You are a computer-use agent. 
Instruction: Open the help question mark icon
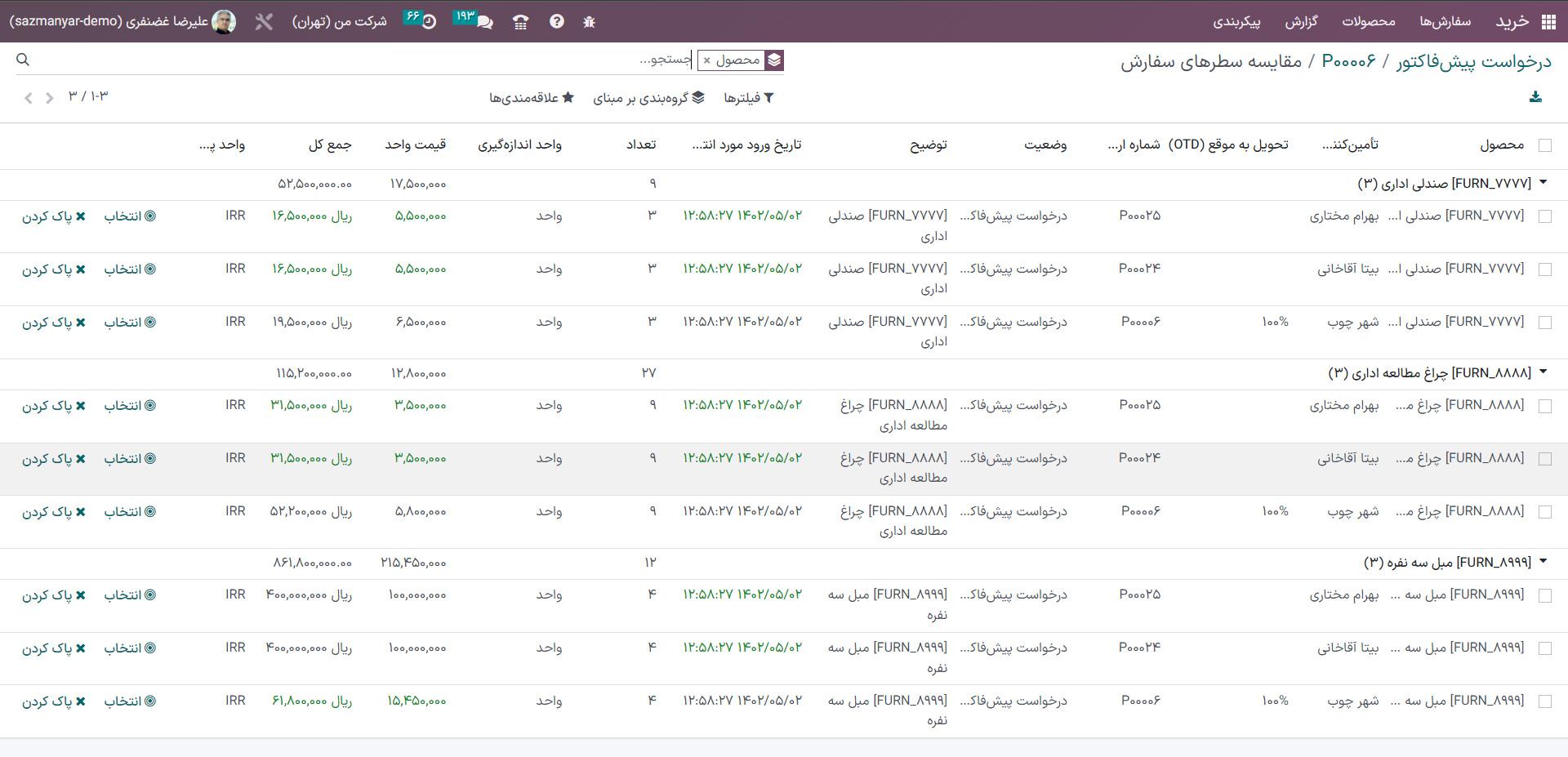point(556,22)
